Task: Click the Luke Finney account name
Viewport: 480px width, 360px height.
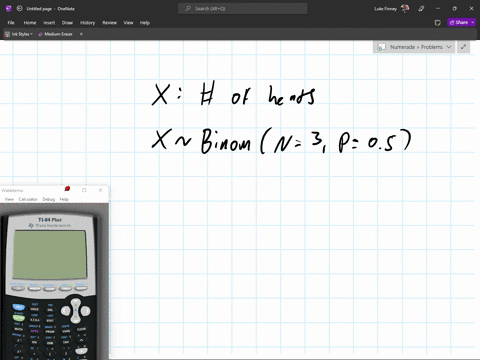Action: tap(385, 9)
